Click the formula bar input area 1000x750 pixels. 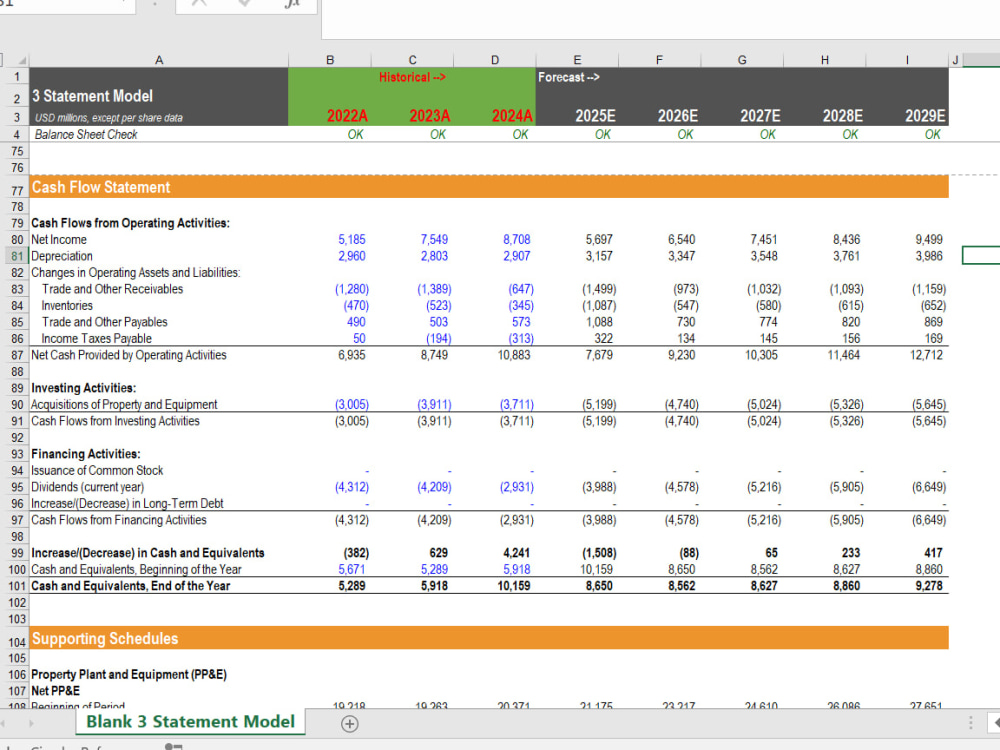(x=660, y=19)
